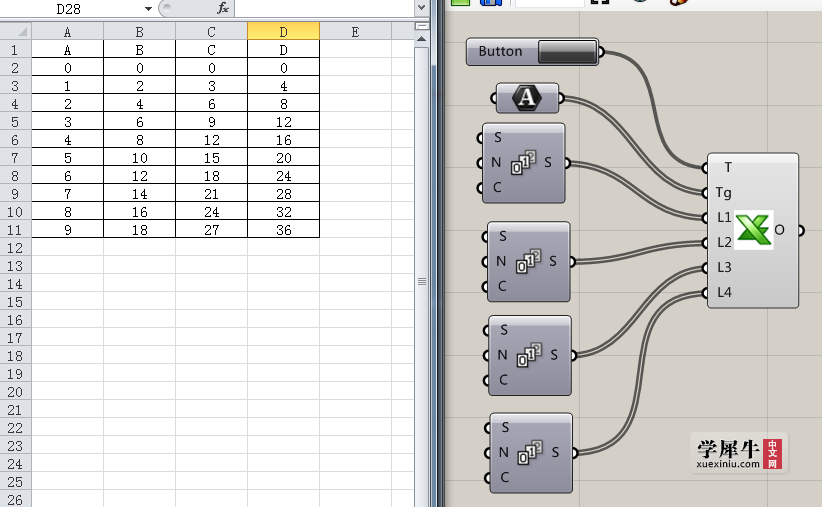Click the Tg input of Excel component
Image resolution: width=822 pixels, height=507 pixels.
pos(723,192)
